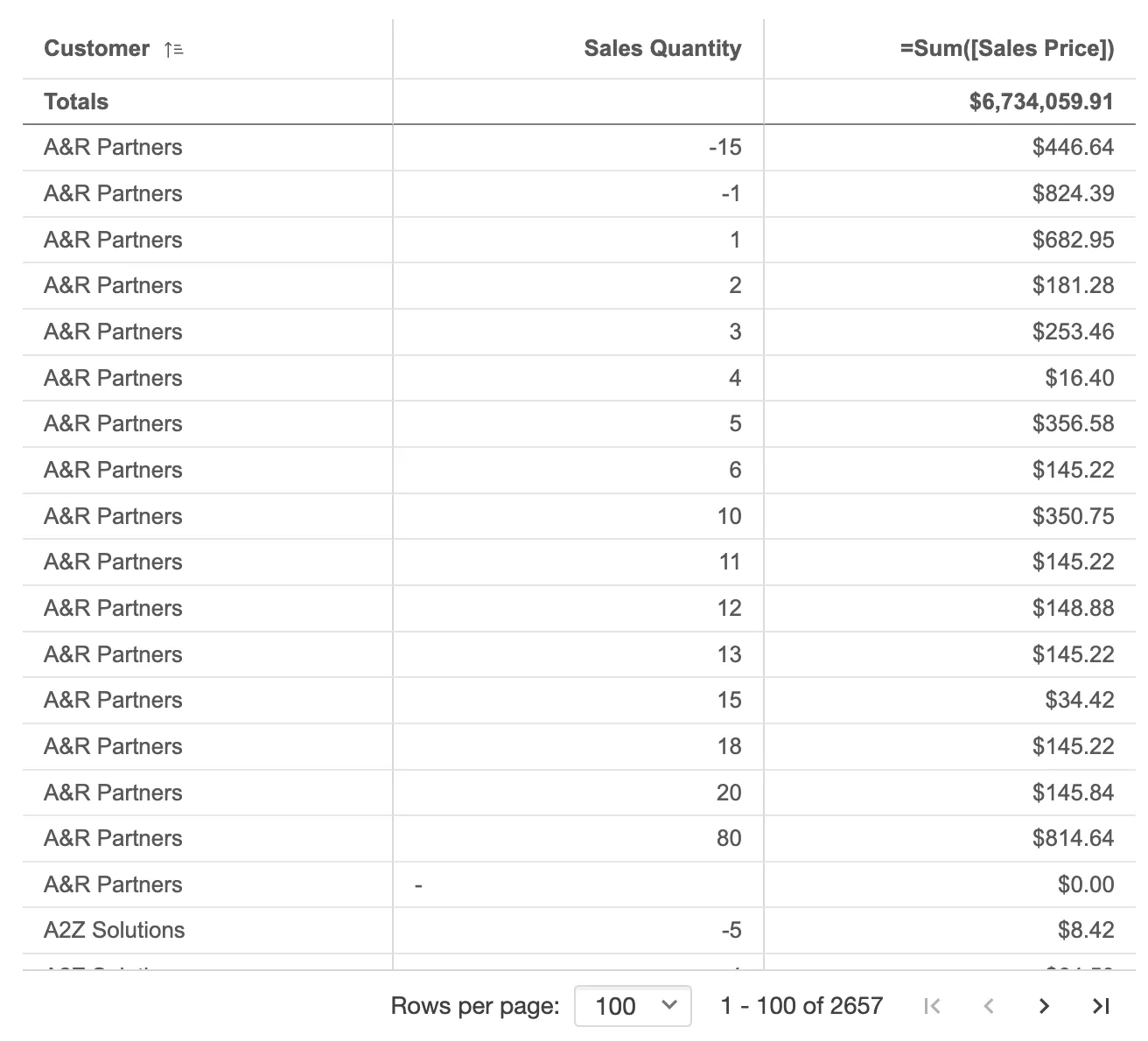Click the sort icon next to Customer header
This screenshot has width=1148, height=1041.
[173, 49]
